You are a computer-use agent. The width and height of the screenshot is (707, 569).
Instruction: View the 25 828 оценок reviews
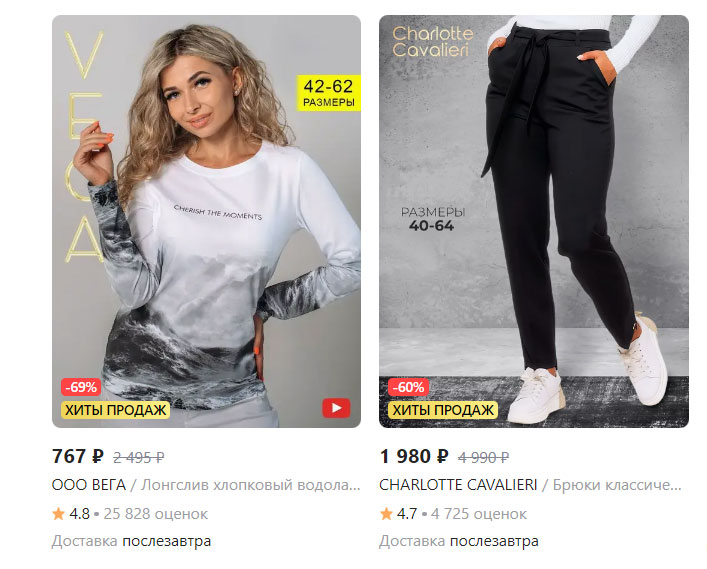[156, 514]
